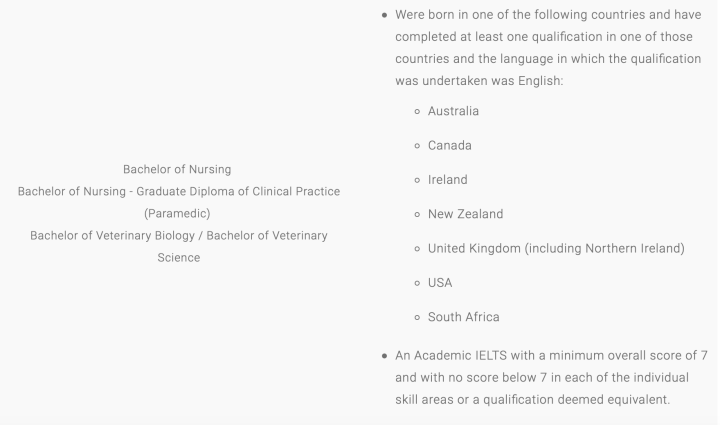Click the hollow bullet next to USA
The width and height of the screenshot is (720, 425).
pos(417,283)
